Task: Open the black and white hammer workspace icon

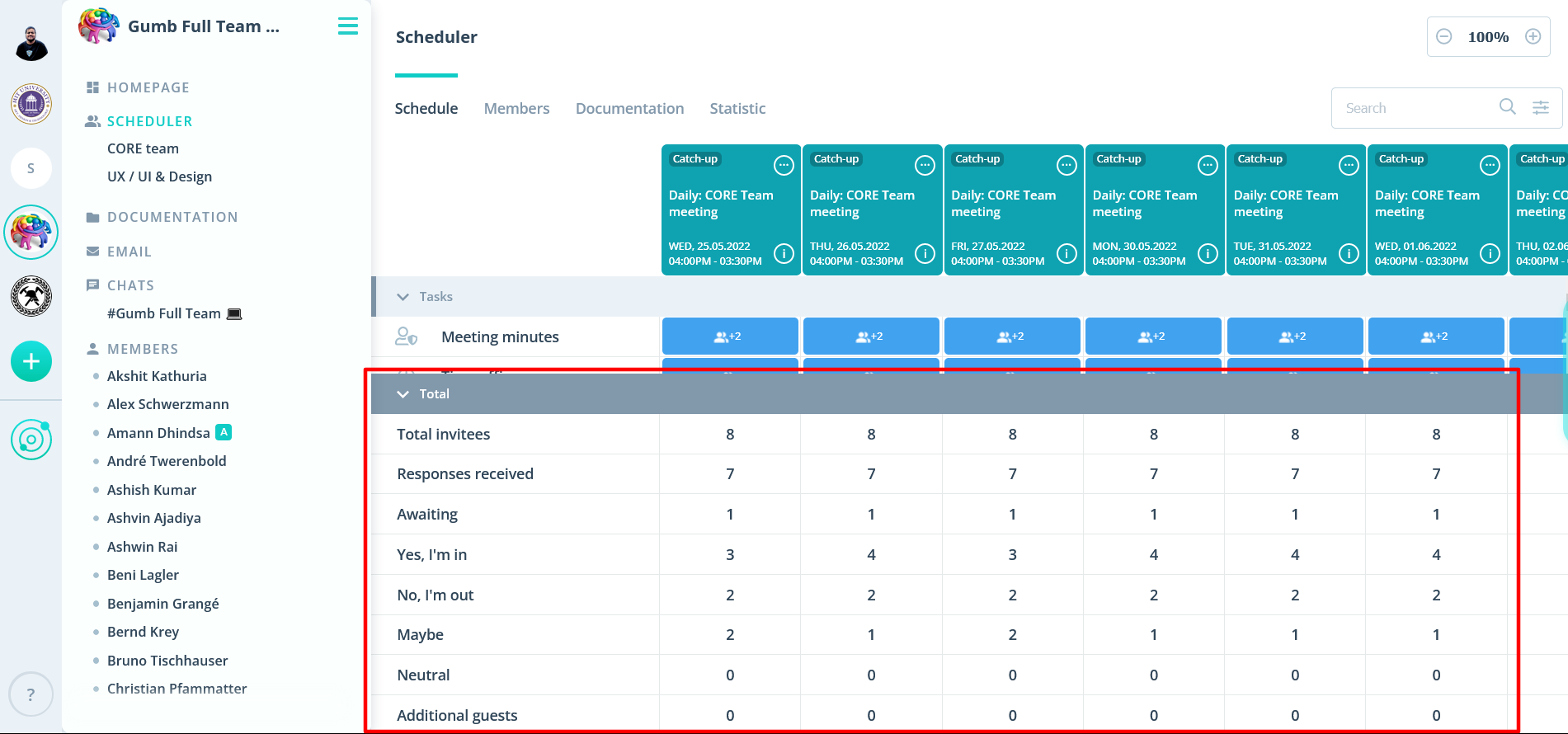Action: (31, 296)
